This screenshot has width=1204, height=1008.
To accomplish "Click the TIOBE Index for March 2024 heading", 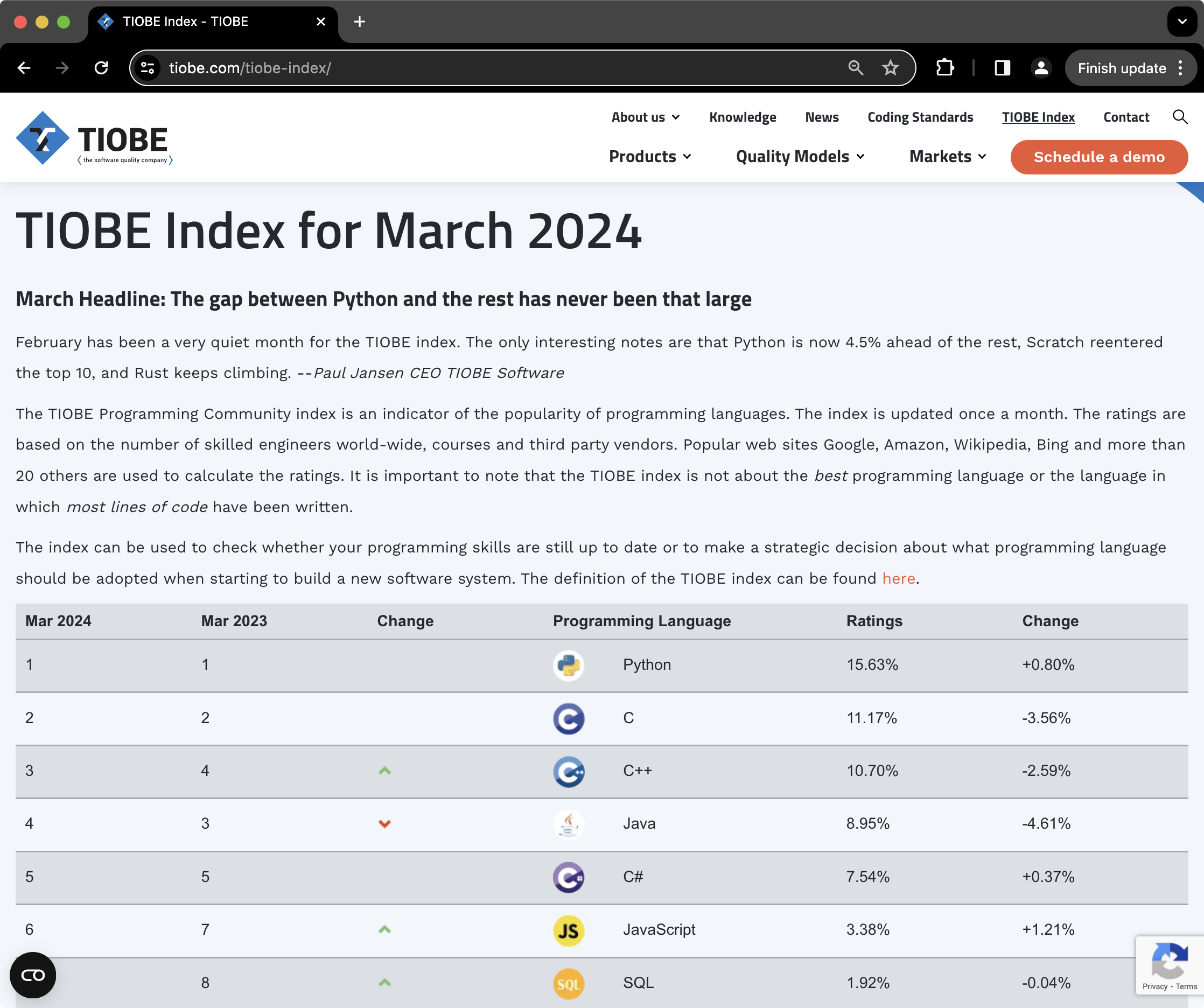I will point(328,230).
